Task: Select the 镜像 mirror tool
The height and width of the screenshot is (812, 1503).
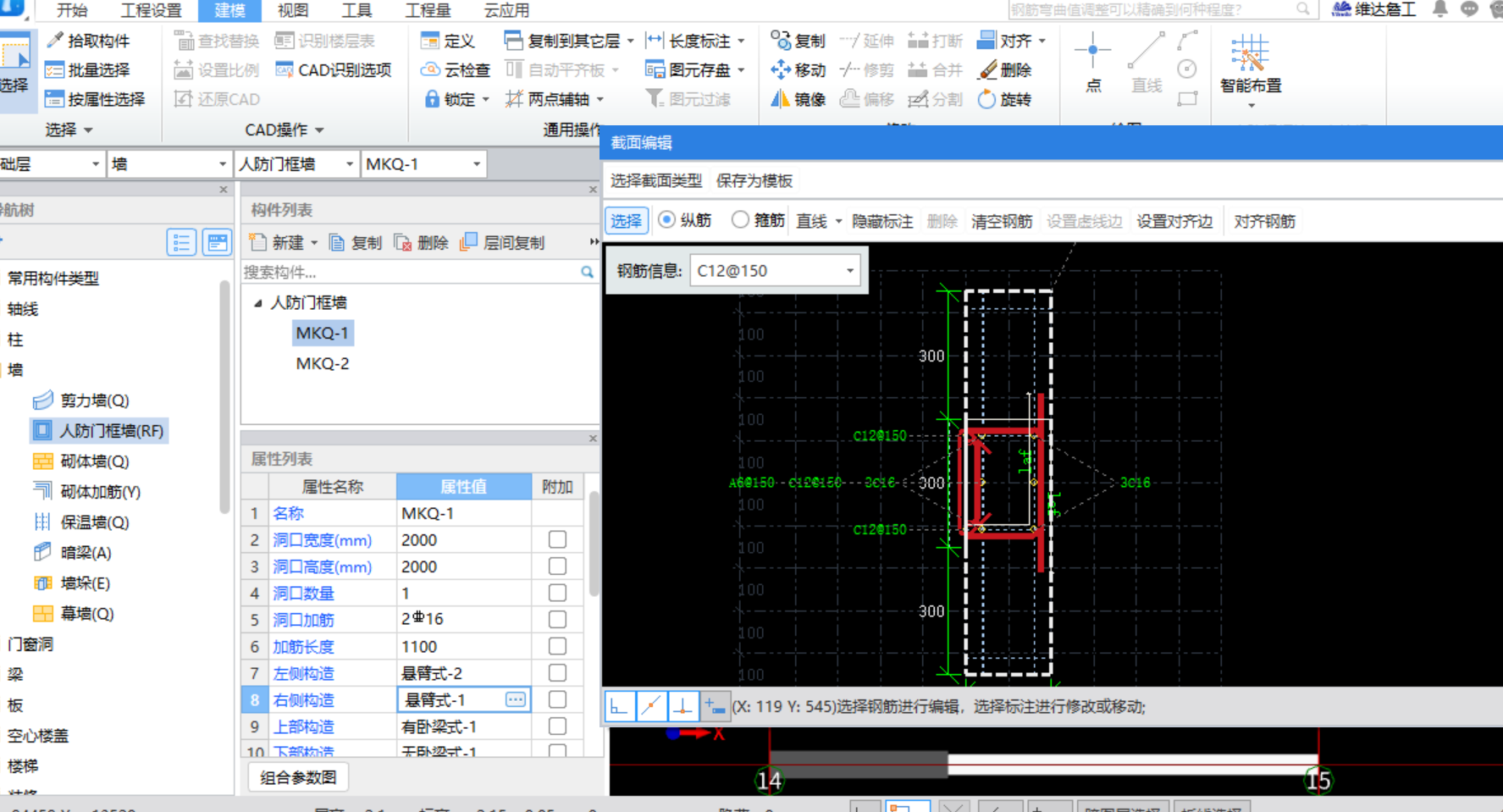Action: pyautogui.click(x=798, y=99)
